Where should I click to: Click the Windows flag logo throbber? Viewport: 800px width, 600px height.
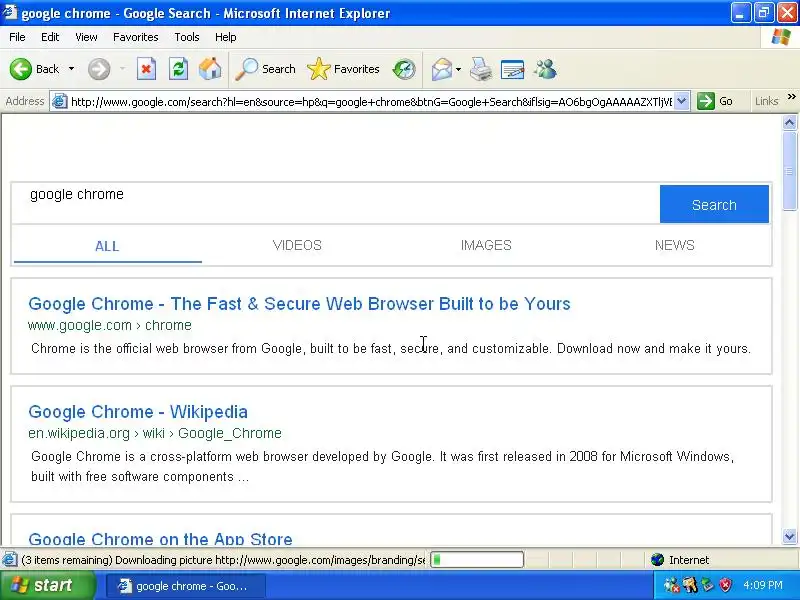tap(781, 37)
